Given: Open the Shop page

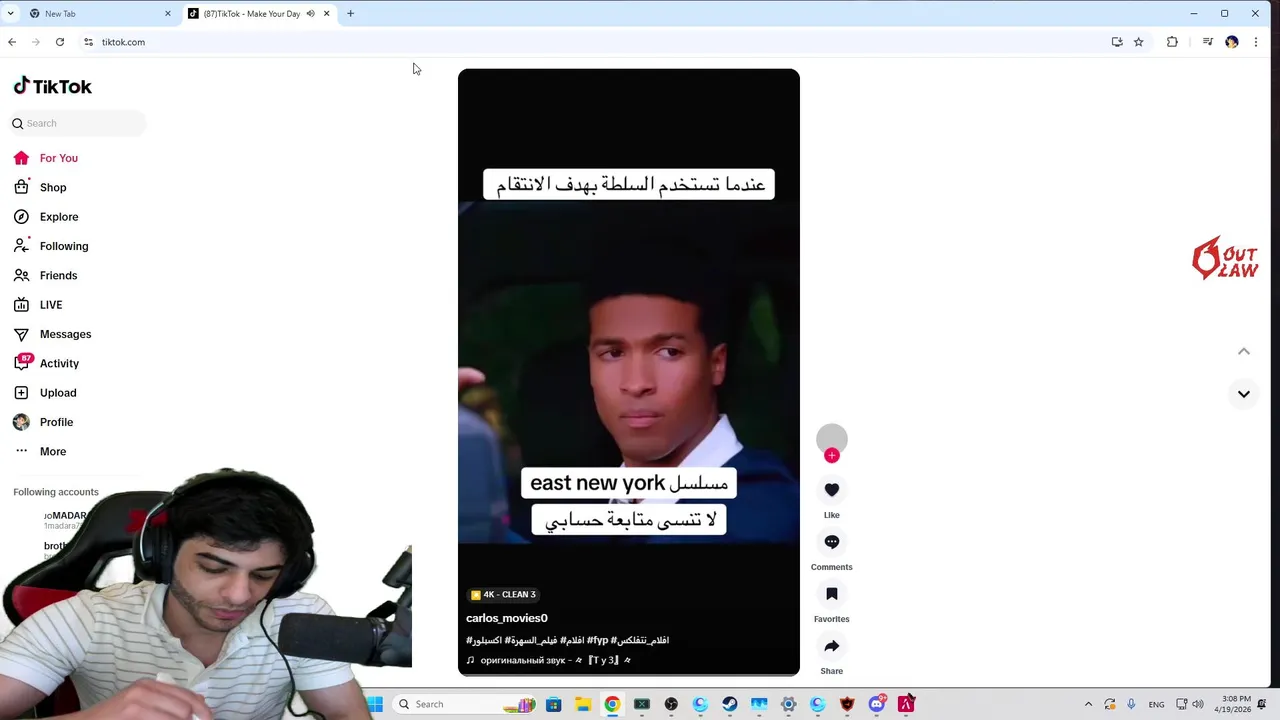Looking at the screenshot, I should pos(53,187).
